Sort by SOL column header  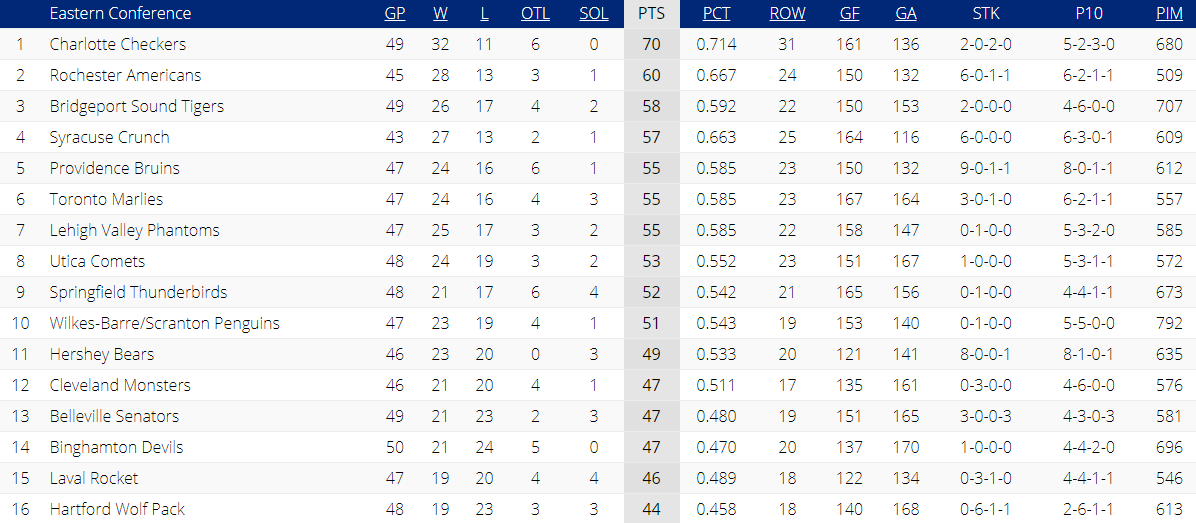pyautogui.click(x=593, y=14)
